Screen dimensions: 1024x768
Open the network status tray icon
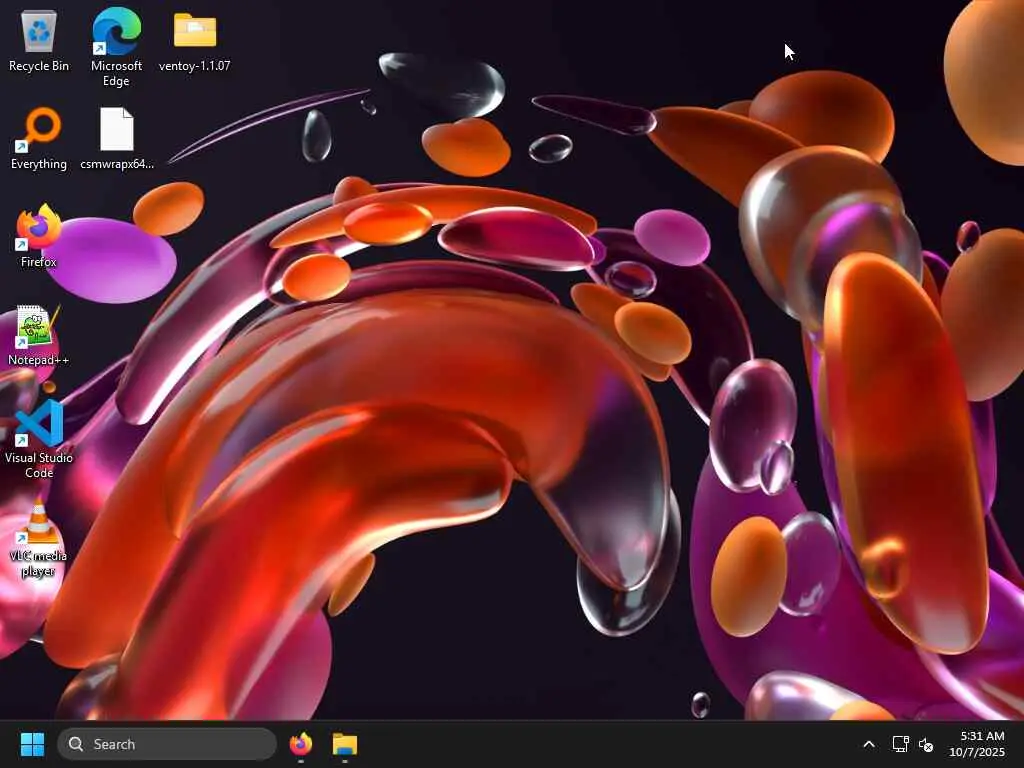901,744
